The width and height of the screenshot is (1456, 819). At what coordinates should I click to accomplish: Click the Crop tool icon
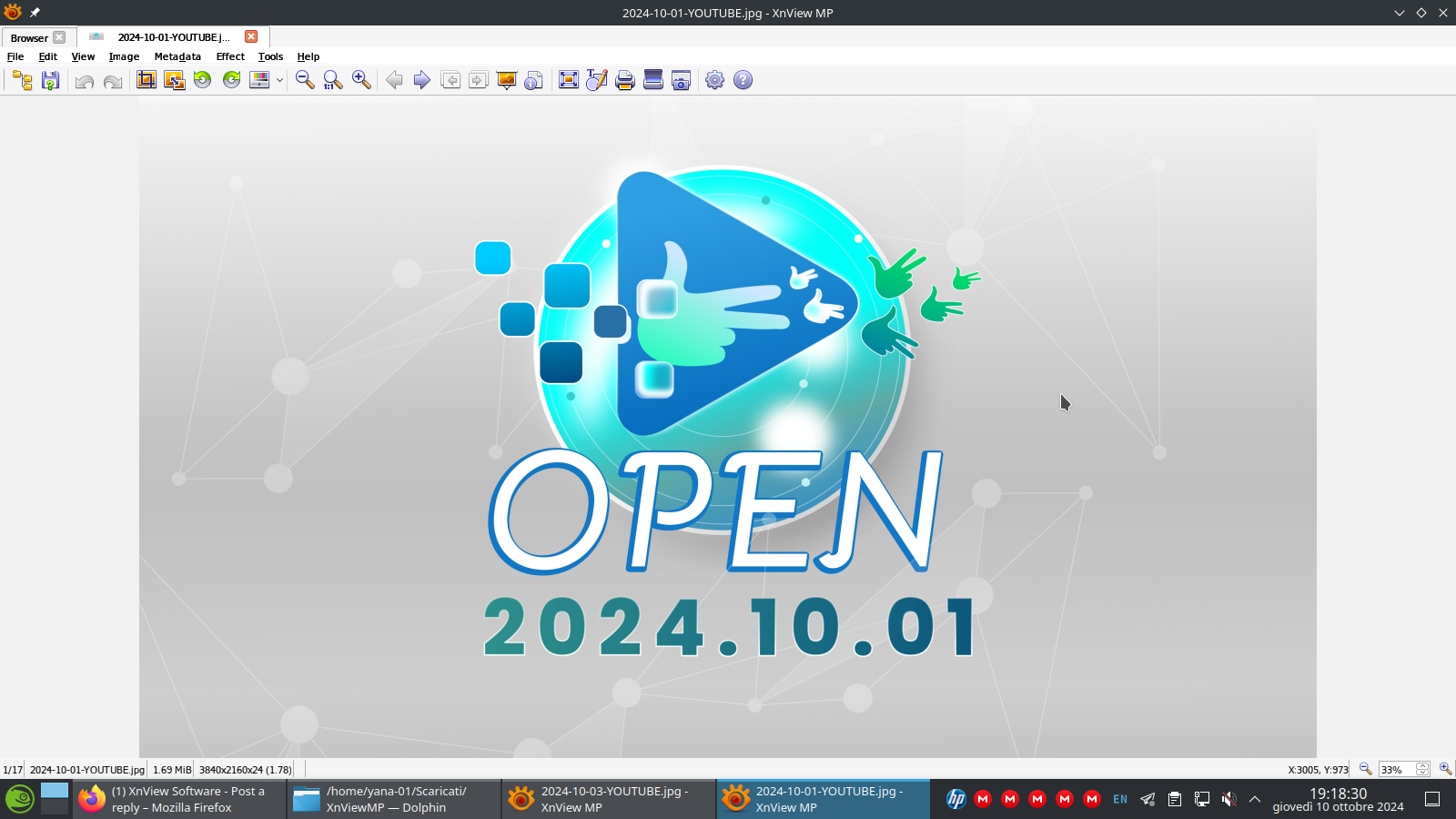pos(146,80)
